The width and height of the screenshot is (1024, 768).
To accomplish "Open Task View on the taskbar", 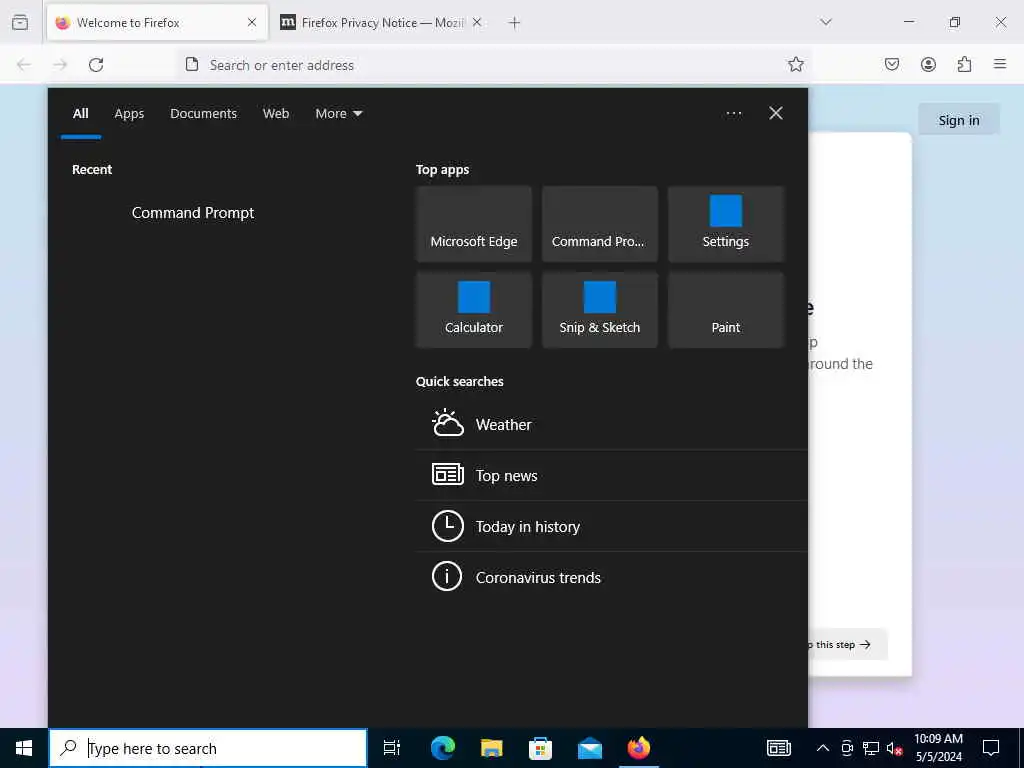I will pyautogui.click(x=392, y=748).
